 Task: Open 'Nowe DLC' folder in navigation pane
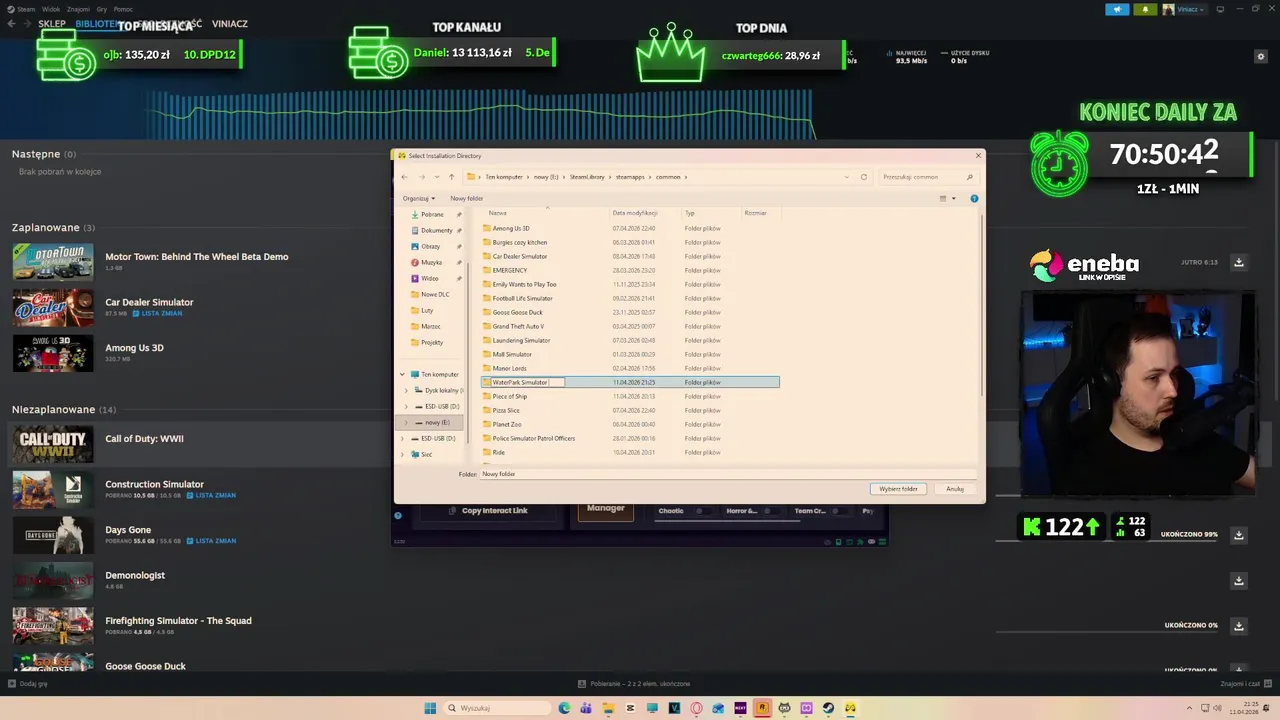435,294
